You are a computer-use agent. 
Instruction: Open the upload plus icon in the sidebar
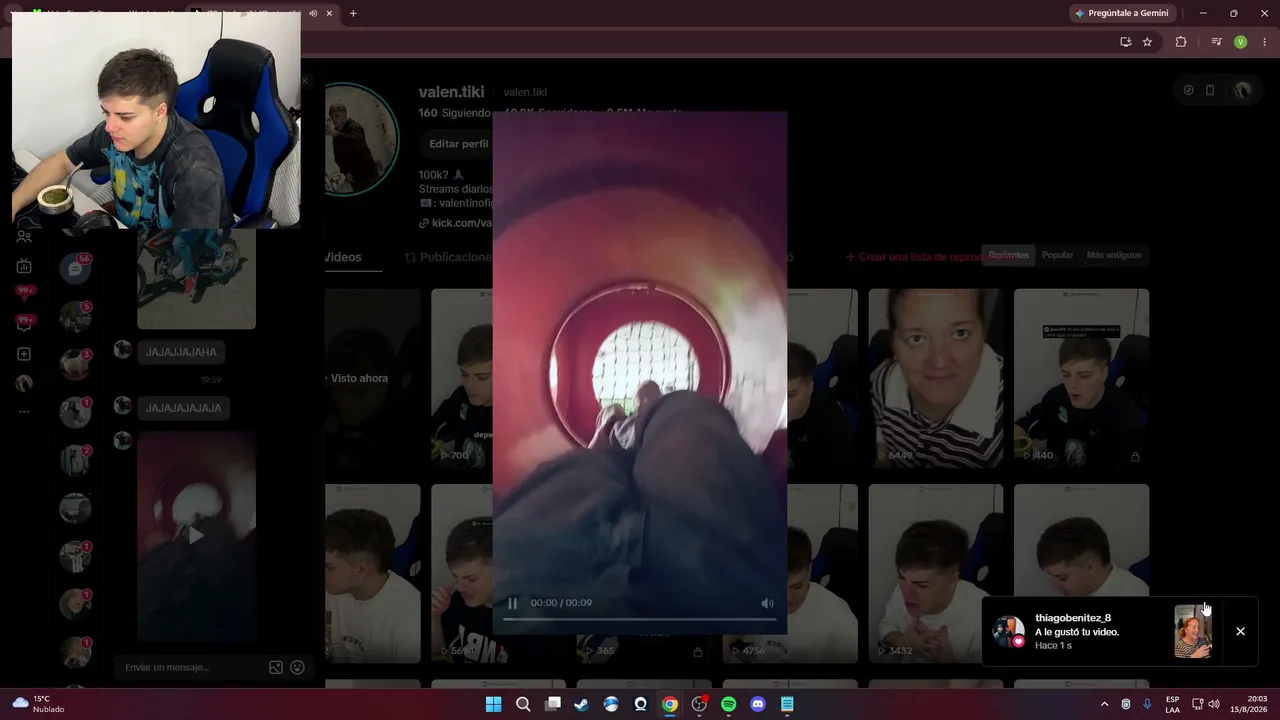click(24, 354)
